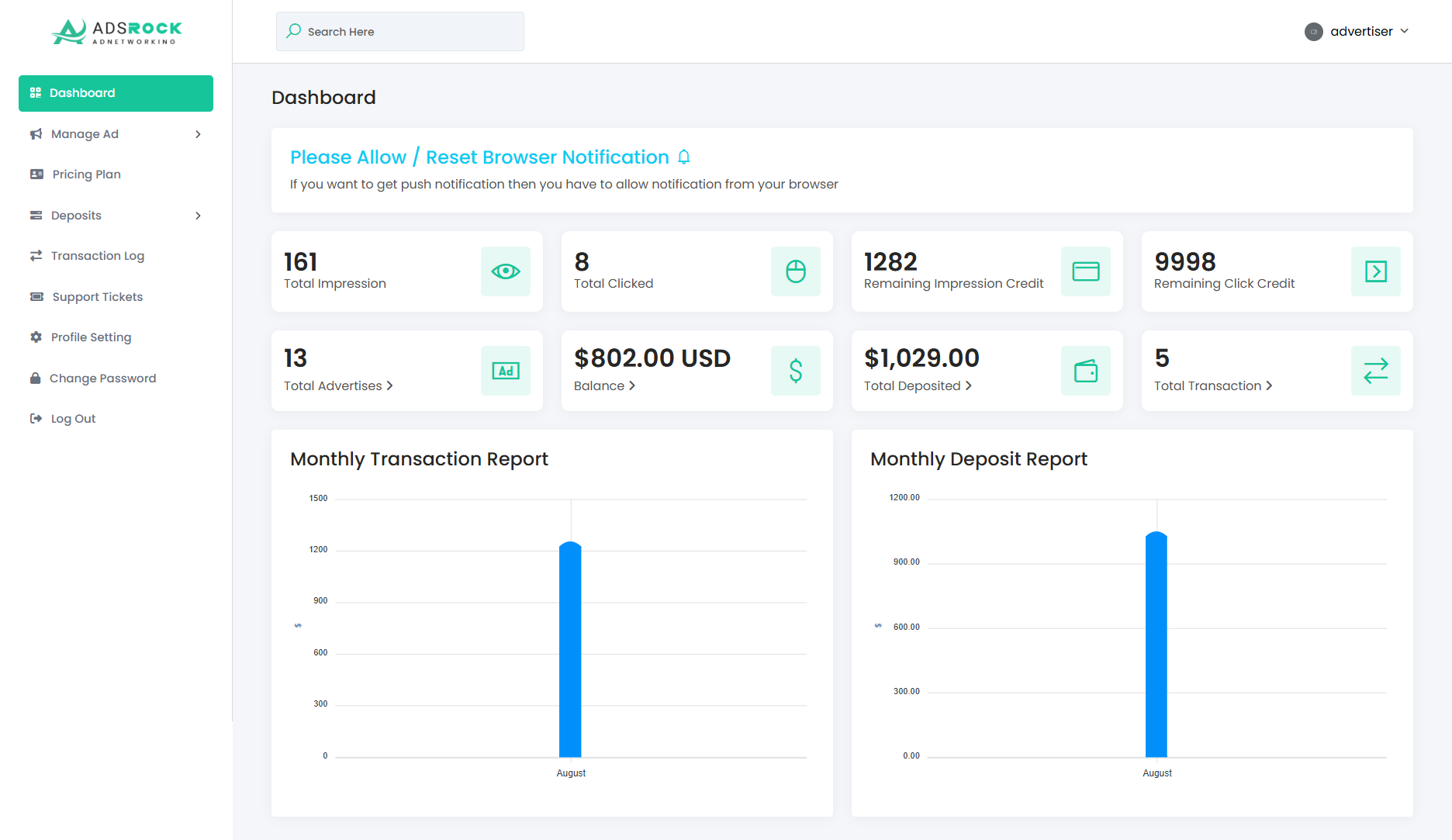Click the ADSROCK logo
The width and height of the screenshot is (1452, 840).
pos(115,31)
